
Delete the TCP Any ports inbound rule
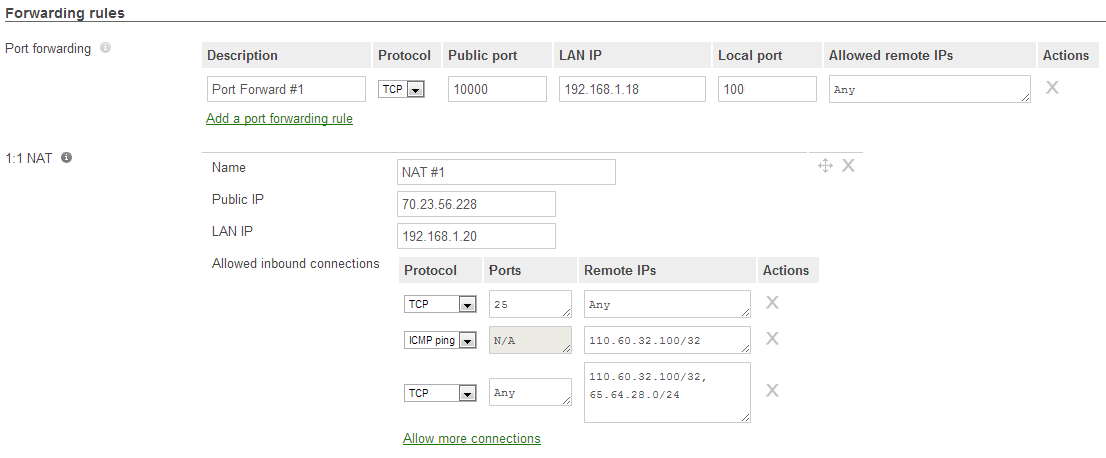[x=772, y=390]
